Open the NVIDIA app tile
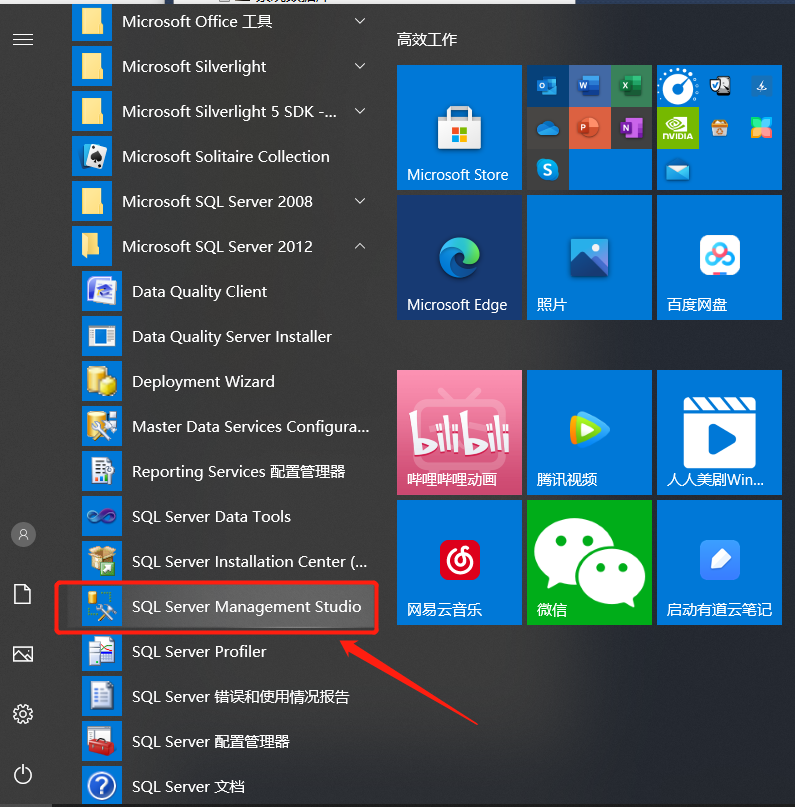This screenshot has height=807, width=795. [678, 128]
